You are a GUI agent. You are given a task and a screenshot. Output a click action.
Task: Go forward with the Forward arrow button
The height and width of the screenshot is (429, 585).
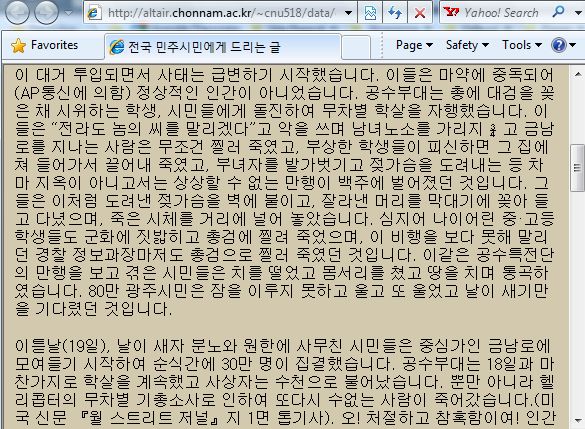point(47,12)
